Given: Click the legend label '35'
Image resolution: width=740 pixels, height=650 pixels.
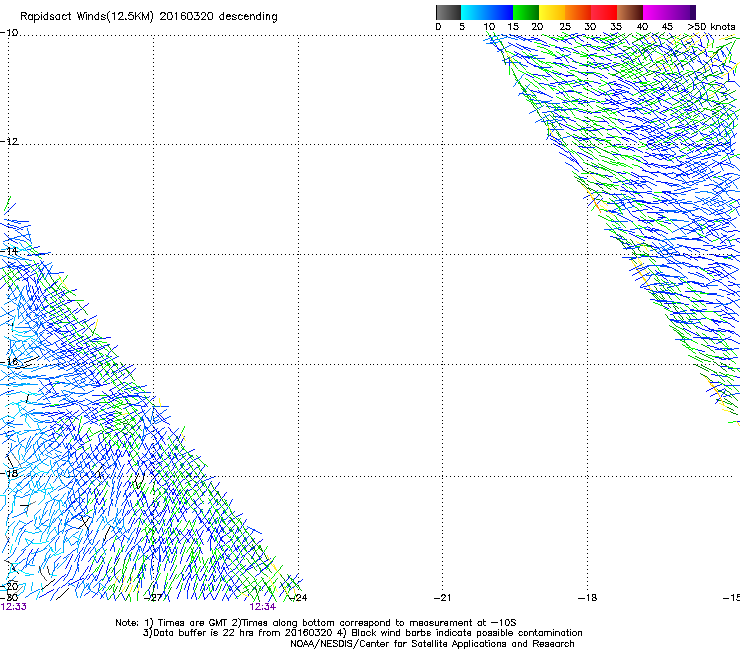Looking at the screenshot, I should [x=616, y=27].
